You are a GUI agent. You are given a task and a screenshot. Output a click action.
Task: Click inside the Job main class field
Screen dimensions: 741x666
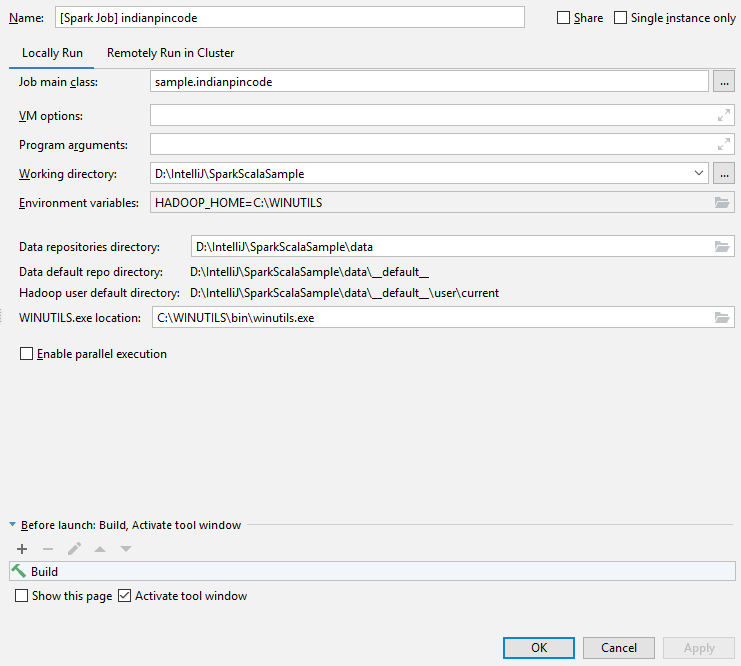pyautogui.click(x=428, y=82)
